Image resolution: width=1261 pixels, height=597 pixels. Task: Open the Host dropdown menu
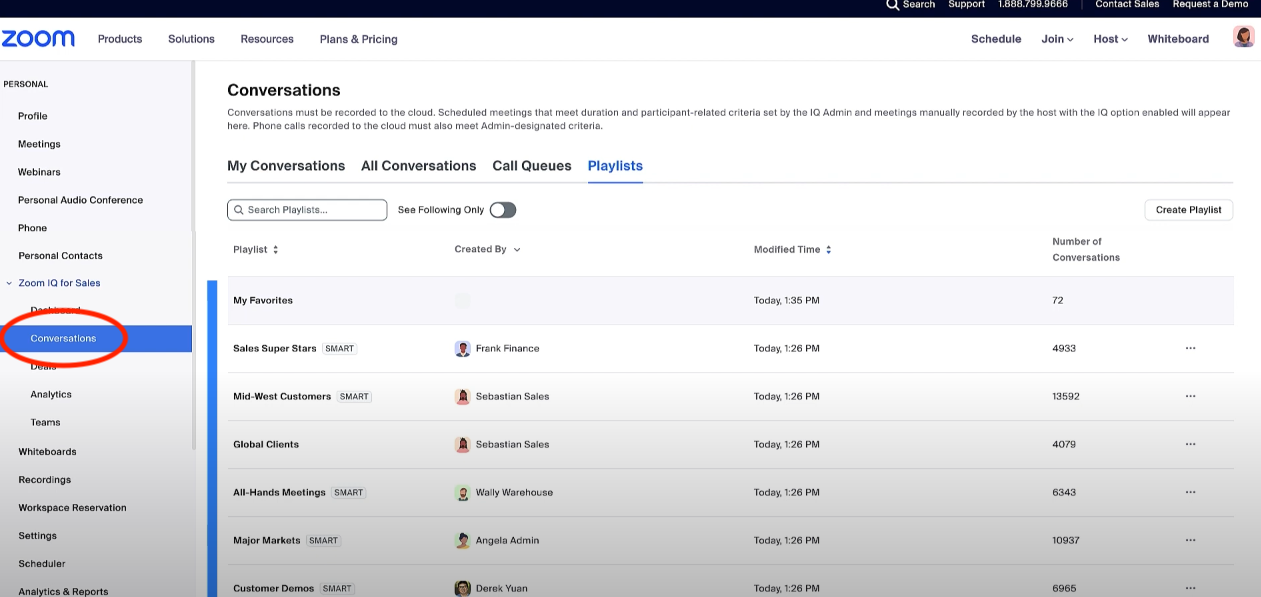(x=1110, y=39)
